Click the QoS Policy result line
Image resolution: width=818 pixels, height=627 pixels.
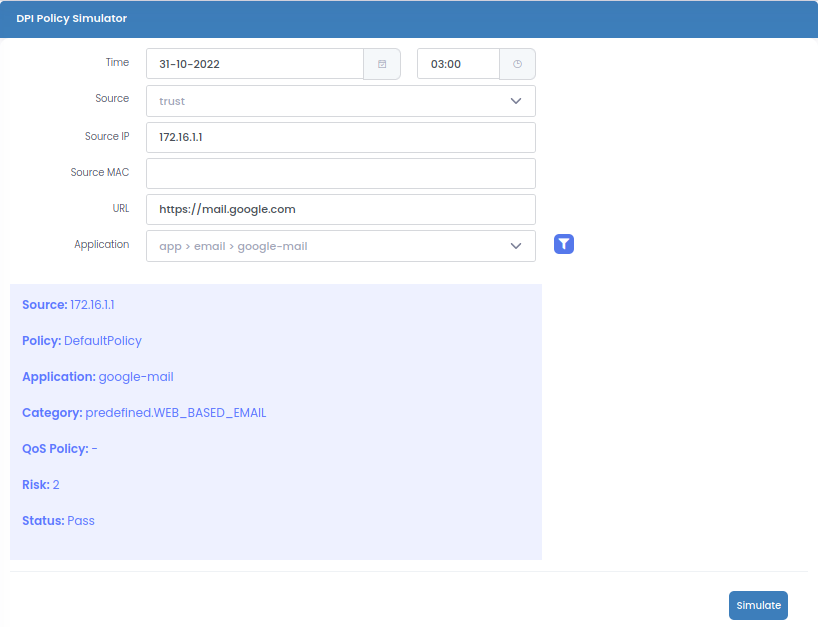coord(60,449)
